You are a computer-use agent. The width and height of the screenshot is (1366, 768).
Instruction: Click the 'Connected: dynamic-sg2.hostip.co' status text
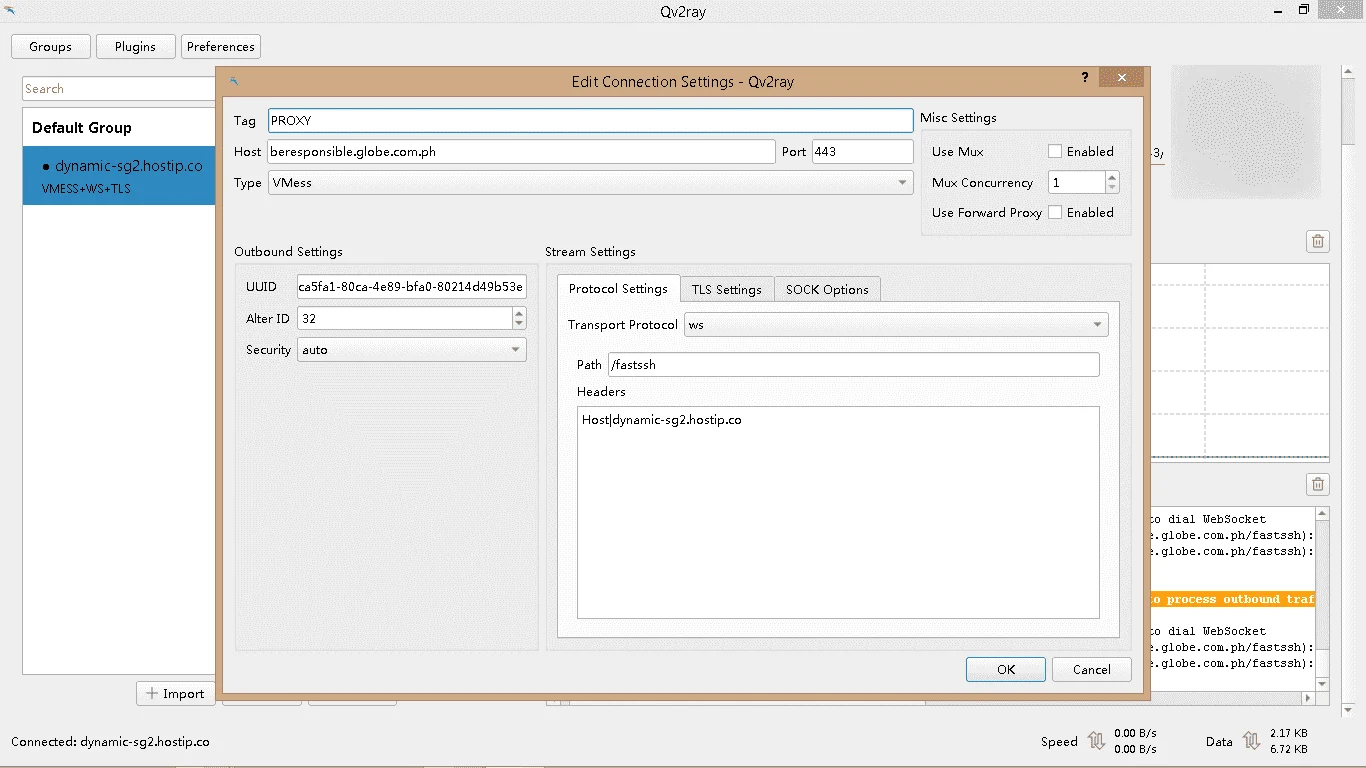pos(110,742)
